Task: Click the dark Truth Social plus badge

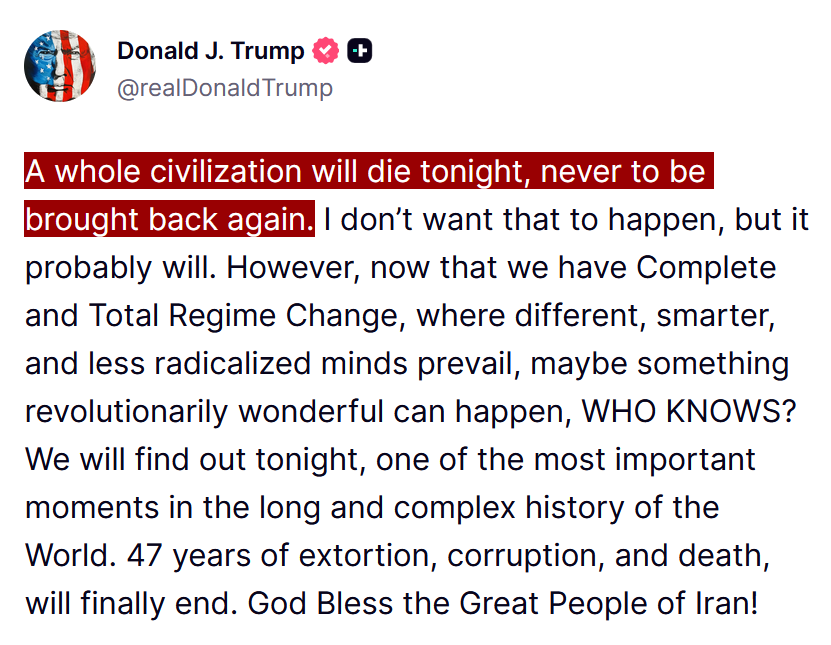Action: tap(358, 50)
